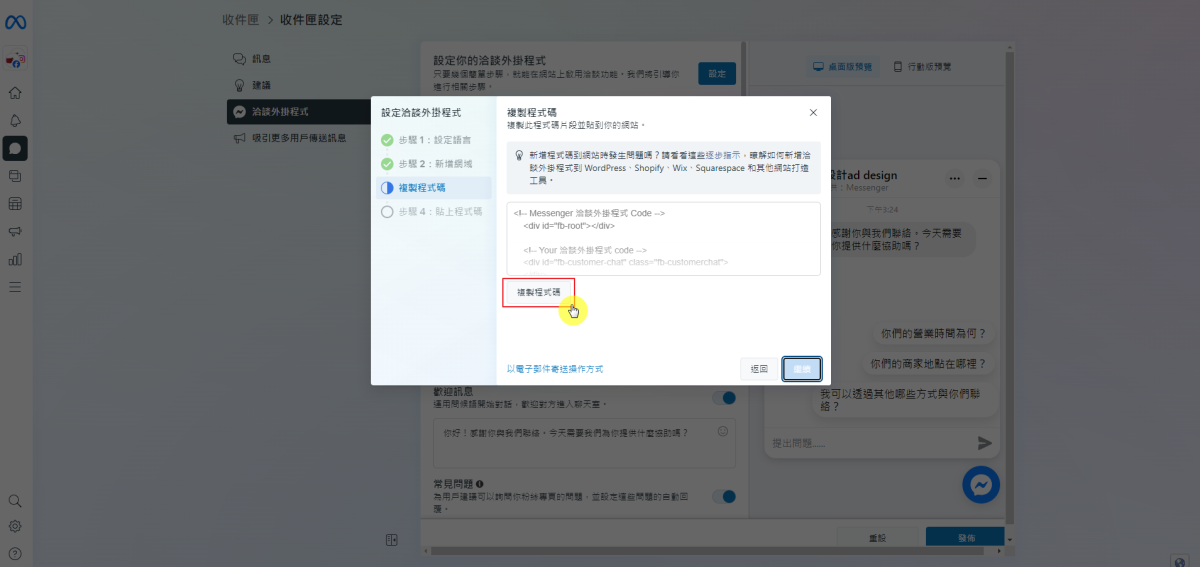Viewport: 1200px width, 567px height.
Task: Minimize the chat preview with dash icon
Action: tap(983, 178)
